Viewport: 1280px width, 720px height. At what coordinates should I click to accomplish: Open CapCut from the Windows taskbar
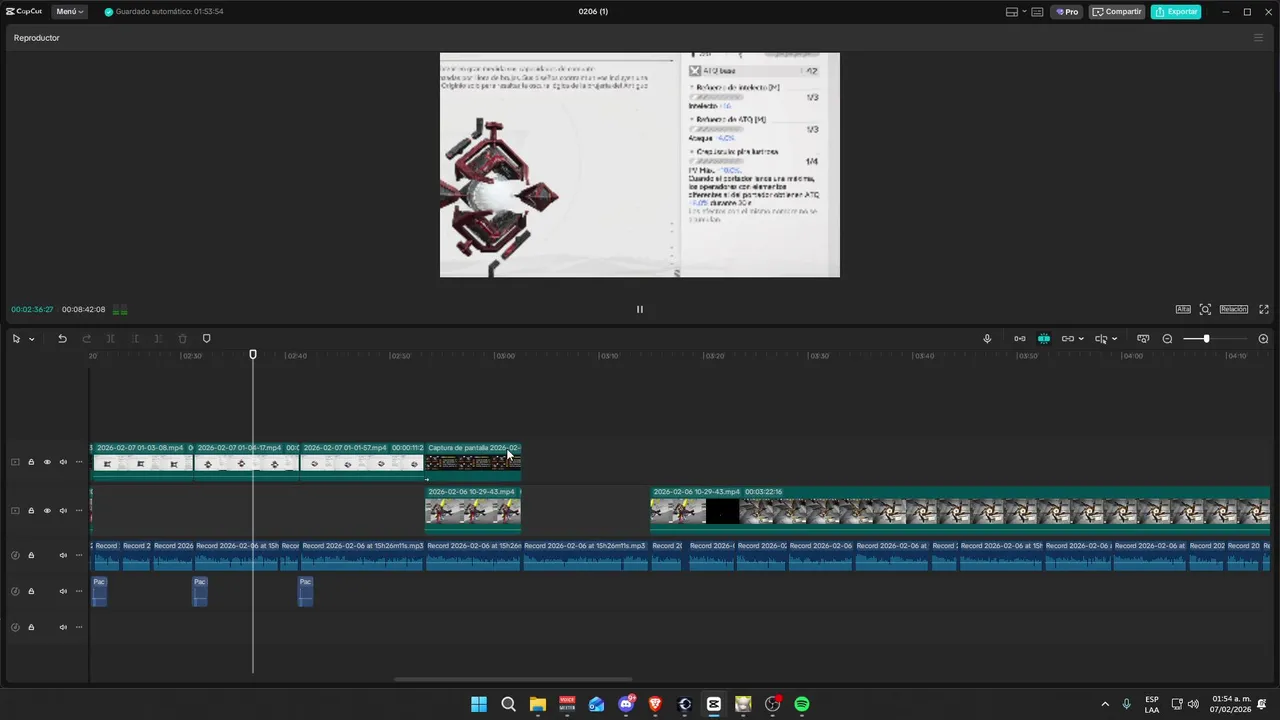[x=714, y=704]
